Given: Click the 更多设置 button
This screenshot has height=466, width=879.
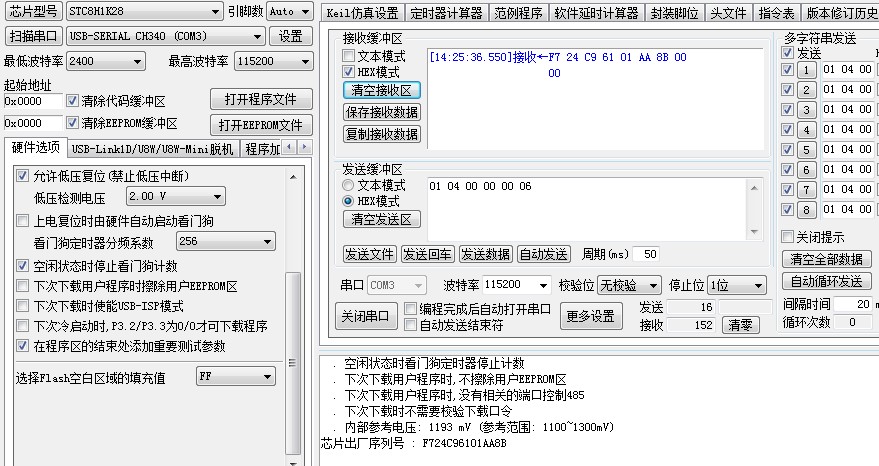Looking at the screenshot, I should pyautogui.click(x=591, y=317).
